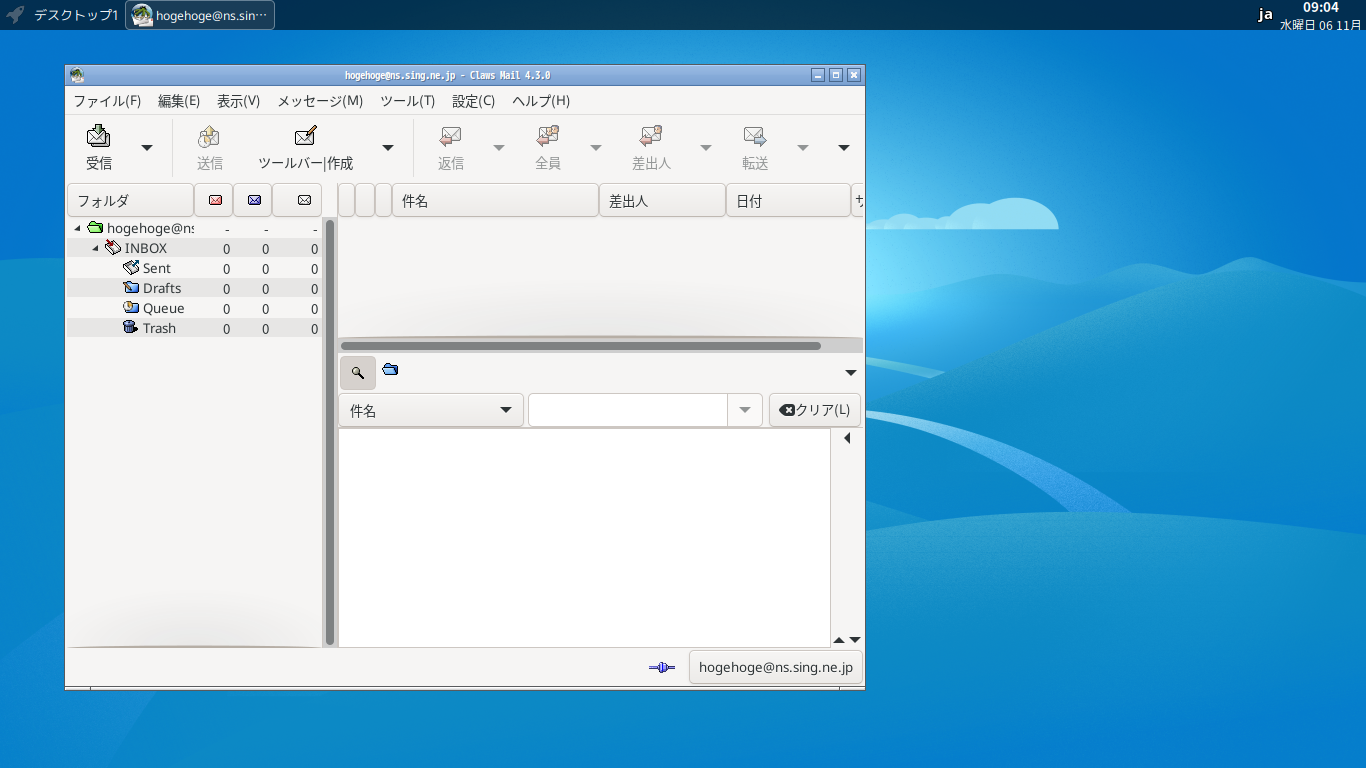Click the online/offline connection status icon

[661, 667]
